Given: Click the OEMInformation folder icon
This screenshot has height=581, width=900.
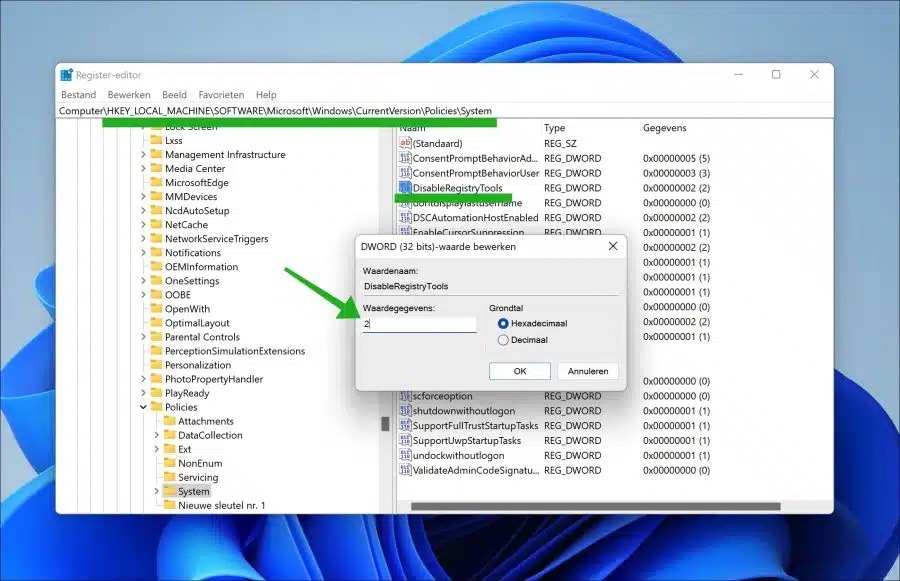Looking at the screenshot, I should 156,266.
